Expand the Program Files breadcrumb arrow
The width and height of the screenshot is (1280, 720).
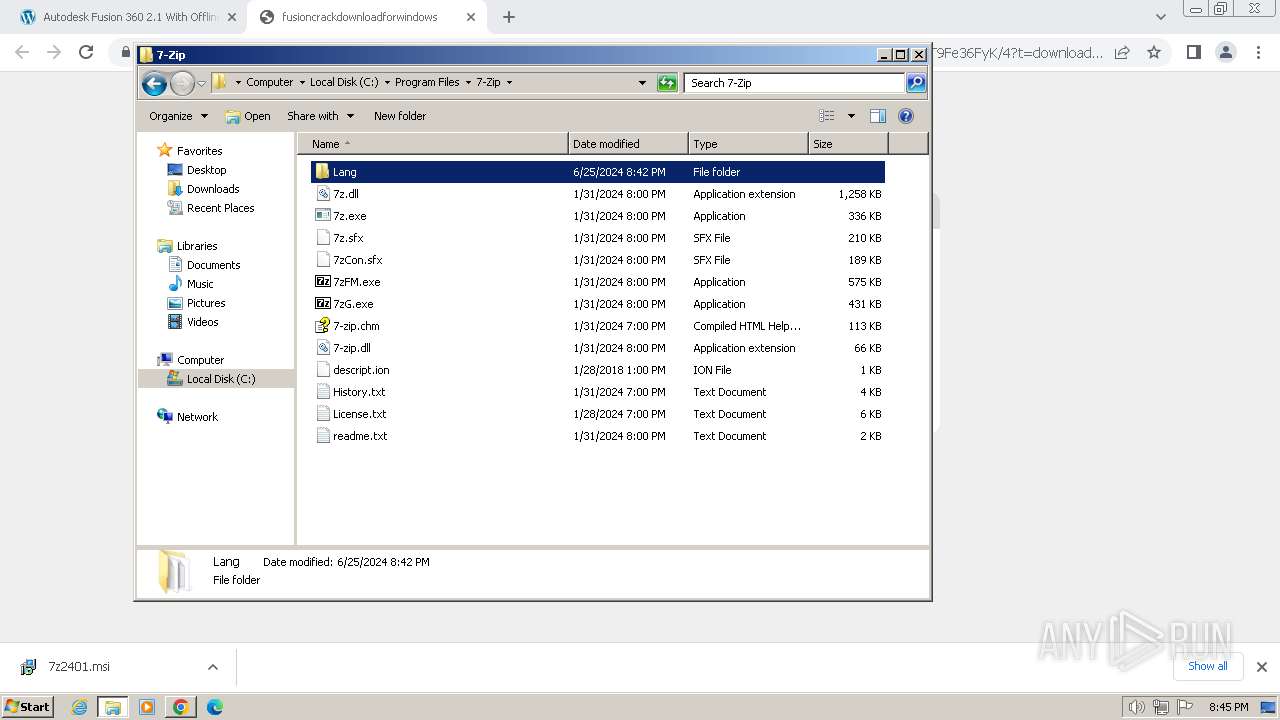[x=467, y=83]
